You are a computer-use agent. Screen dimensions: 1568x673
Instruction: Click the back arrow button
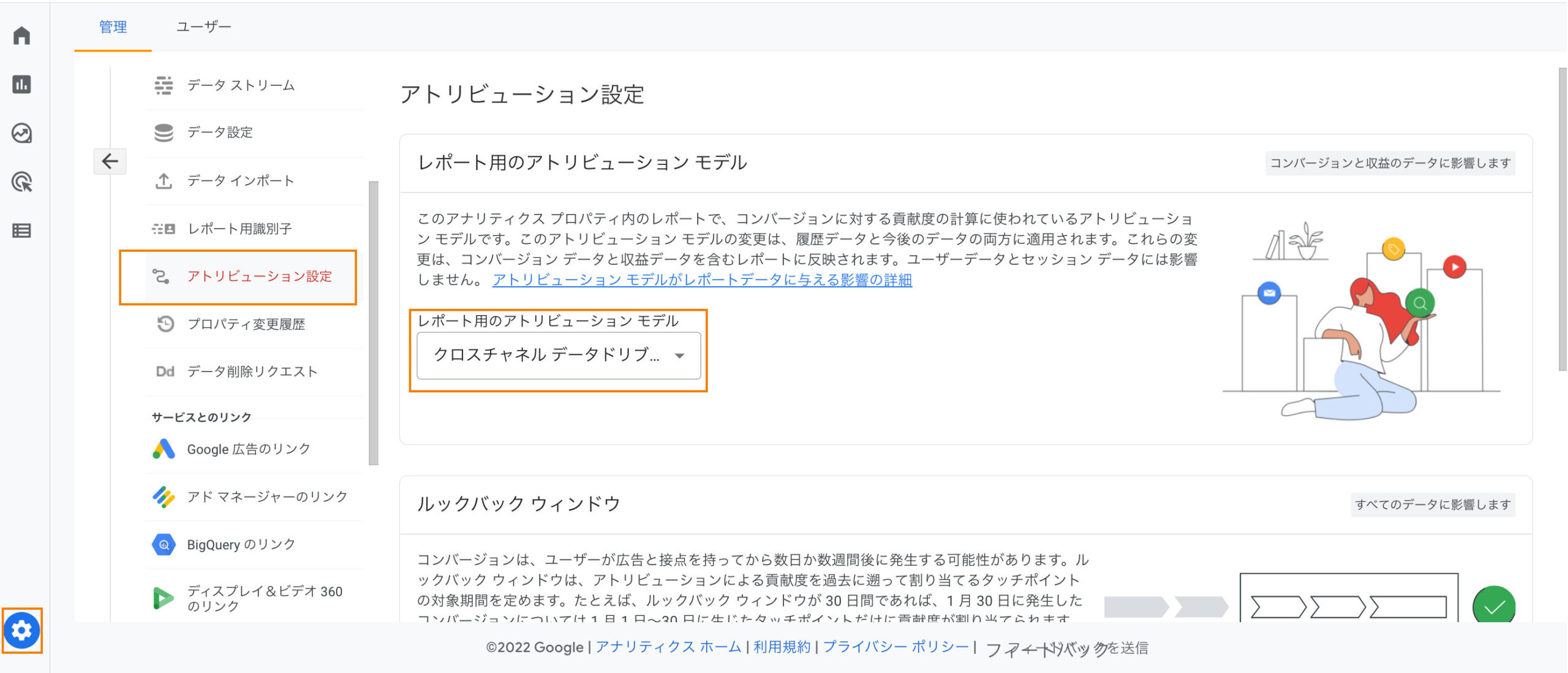pos(110,161)
